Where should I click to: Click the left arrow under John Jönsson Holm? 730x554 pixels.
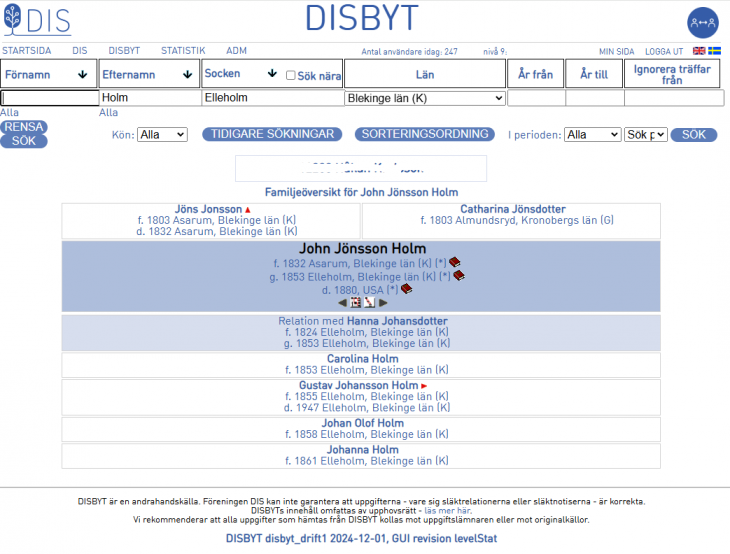(343, 303)
